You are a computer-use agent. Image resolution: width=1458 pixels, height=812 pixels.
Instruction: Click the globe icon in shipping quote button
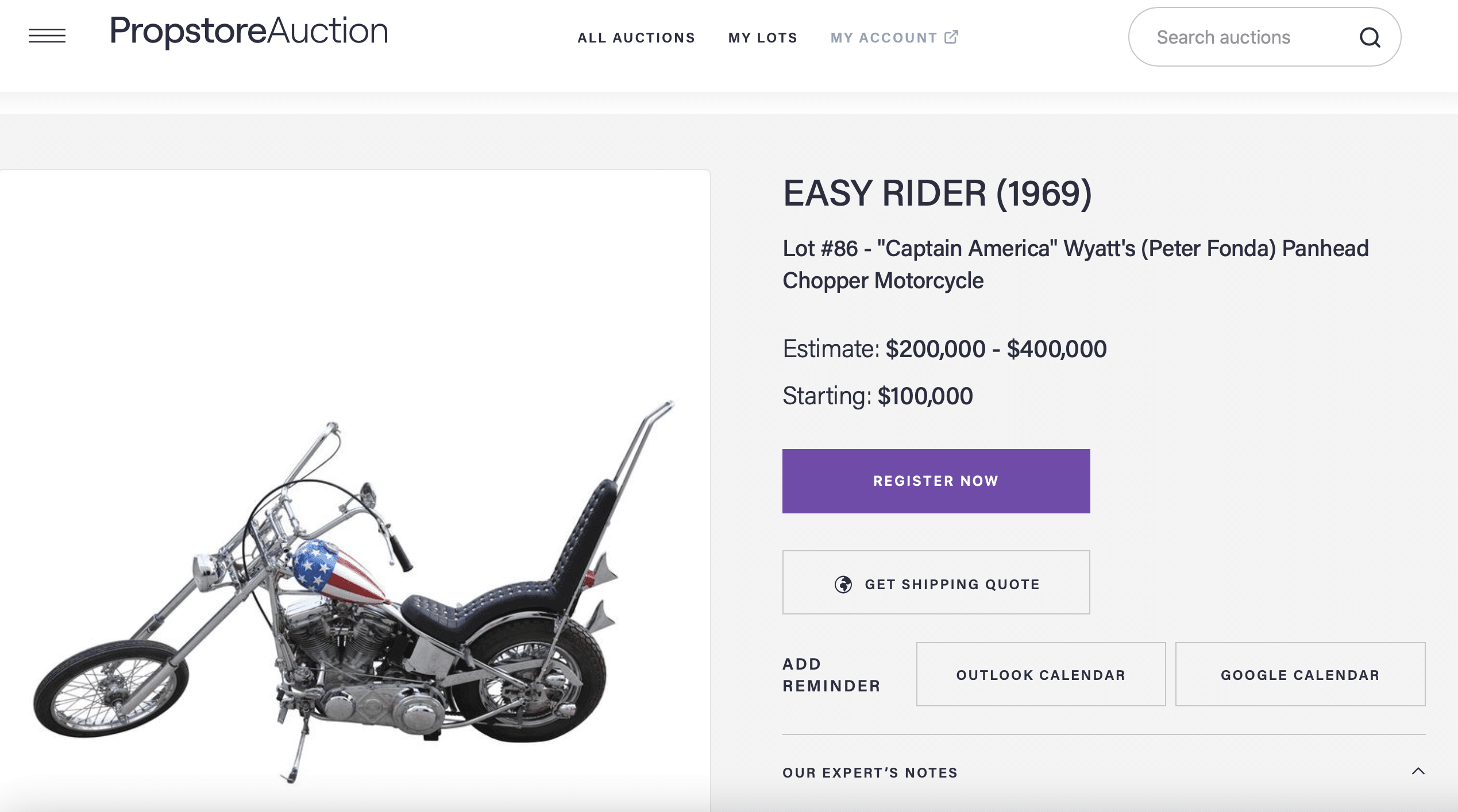click(x=843, y=584)
